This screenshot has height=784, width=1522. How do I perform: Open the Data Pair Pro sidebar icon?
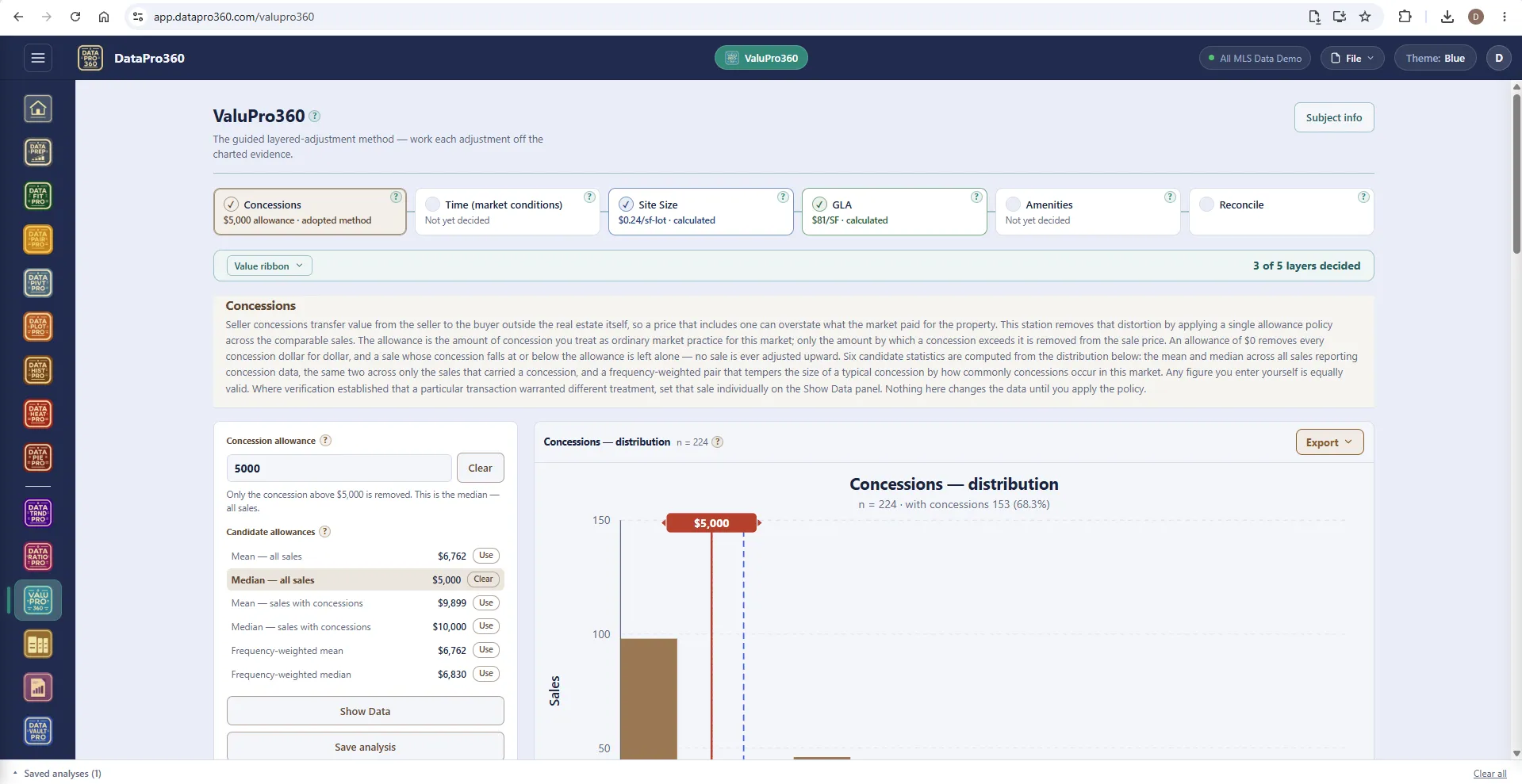[x=38, y=239]
